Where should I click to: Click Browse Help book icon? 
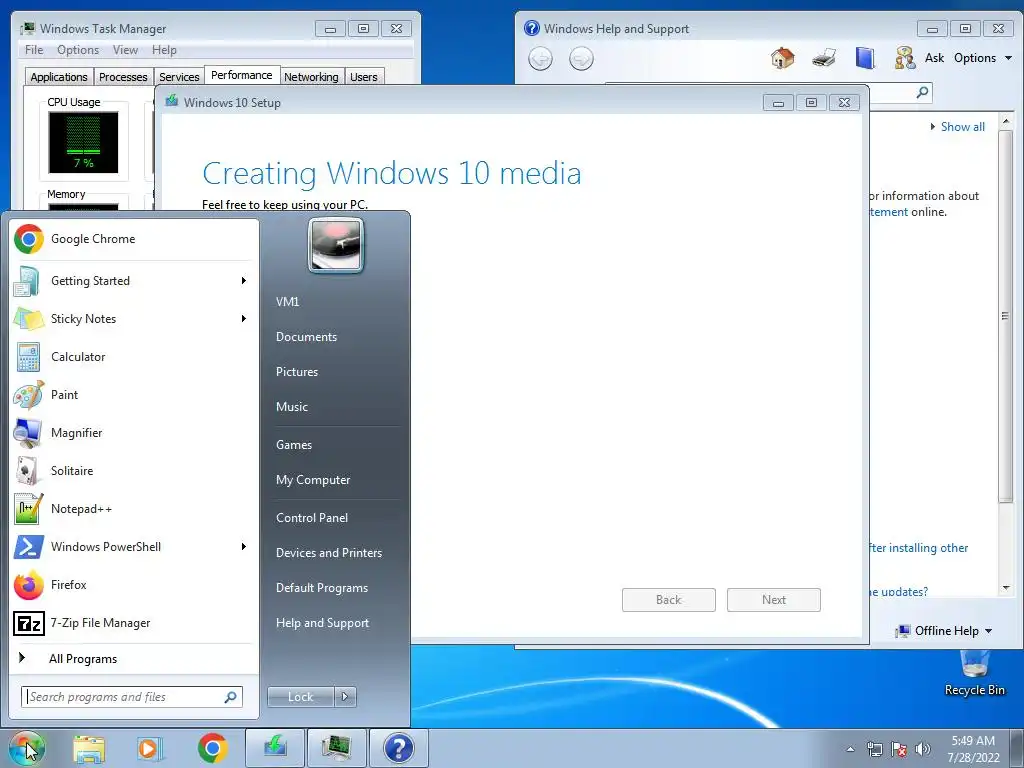click(865, 58)
